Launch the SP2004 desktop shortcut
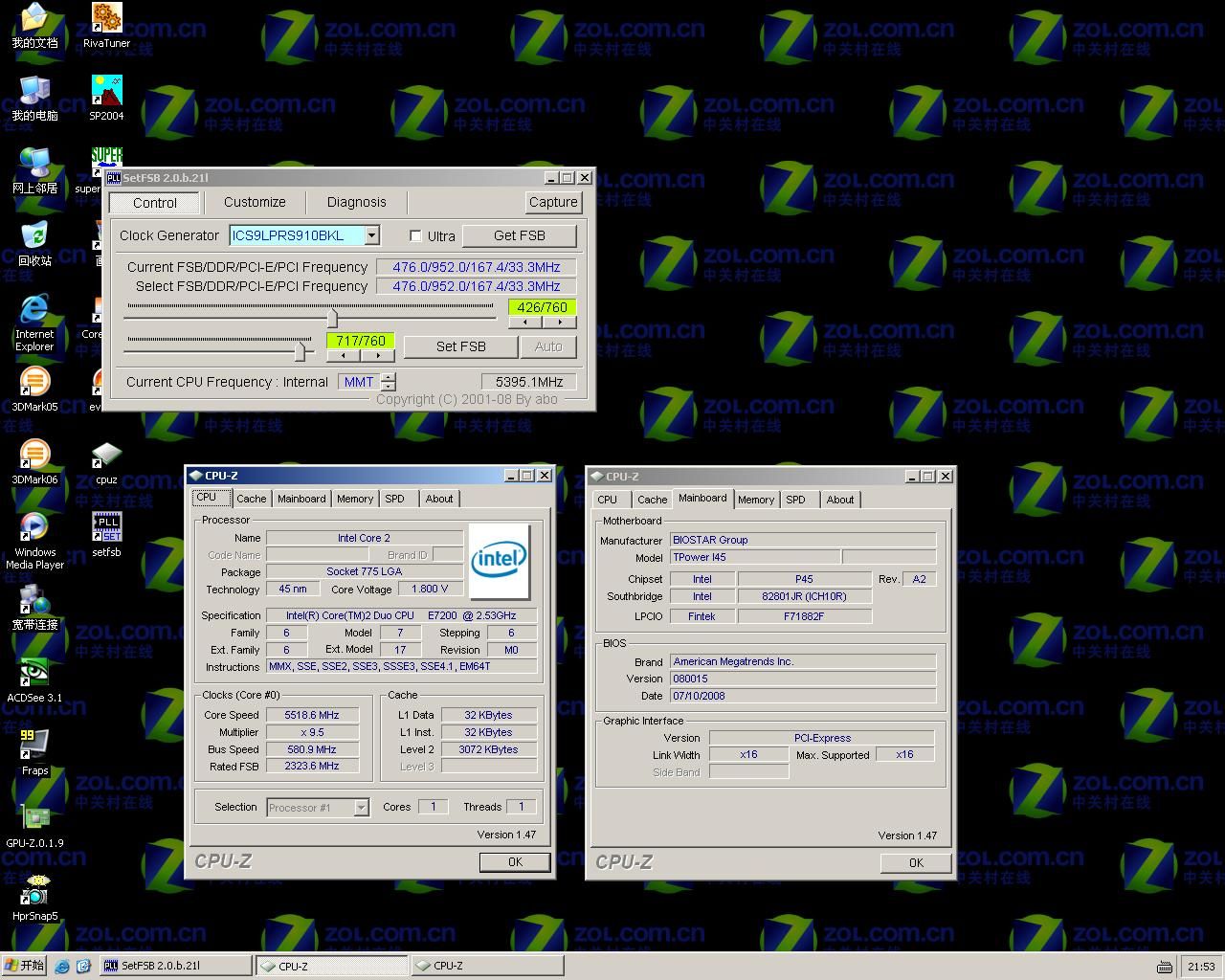Screen dimensions: 1225x980 pos(106,99)
